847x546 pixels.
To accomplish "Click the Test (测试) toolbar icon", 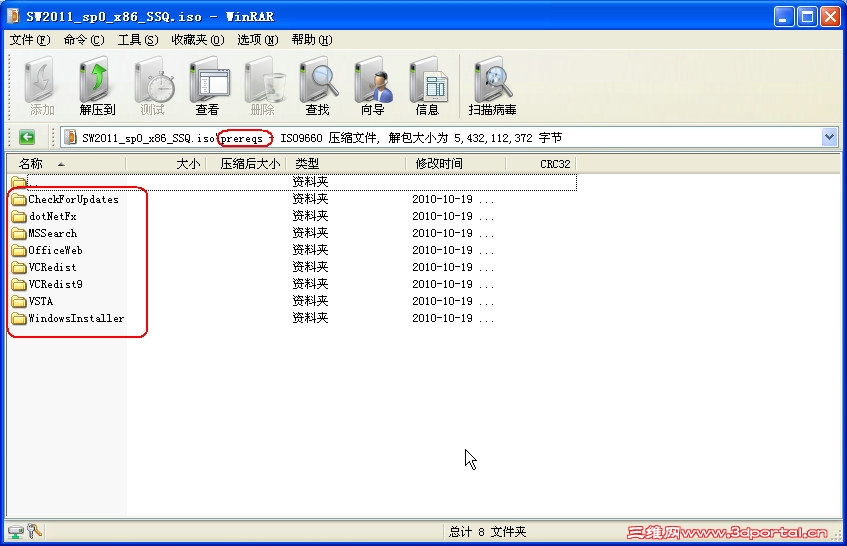I will pos(153,86).
